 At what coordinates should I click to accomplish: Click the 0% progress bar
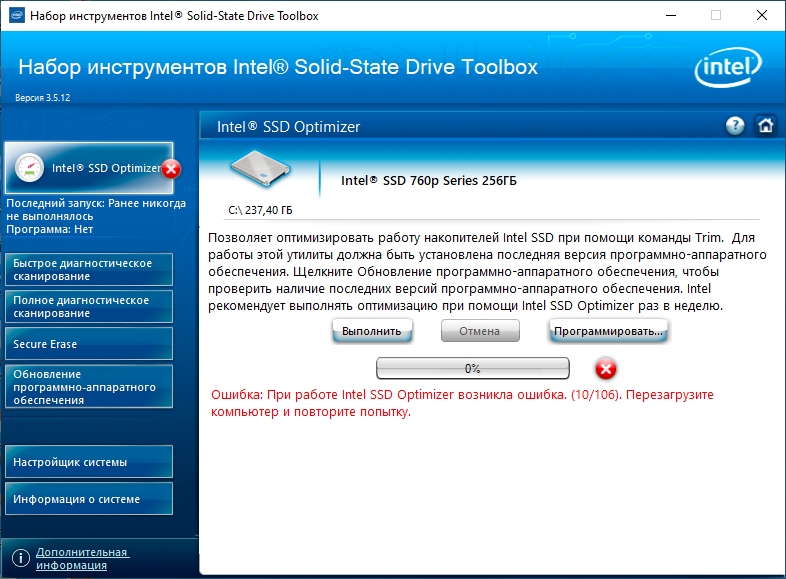coord(473,368)
